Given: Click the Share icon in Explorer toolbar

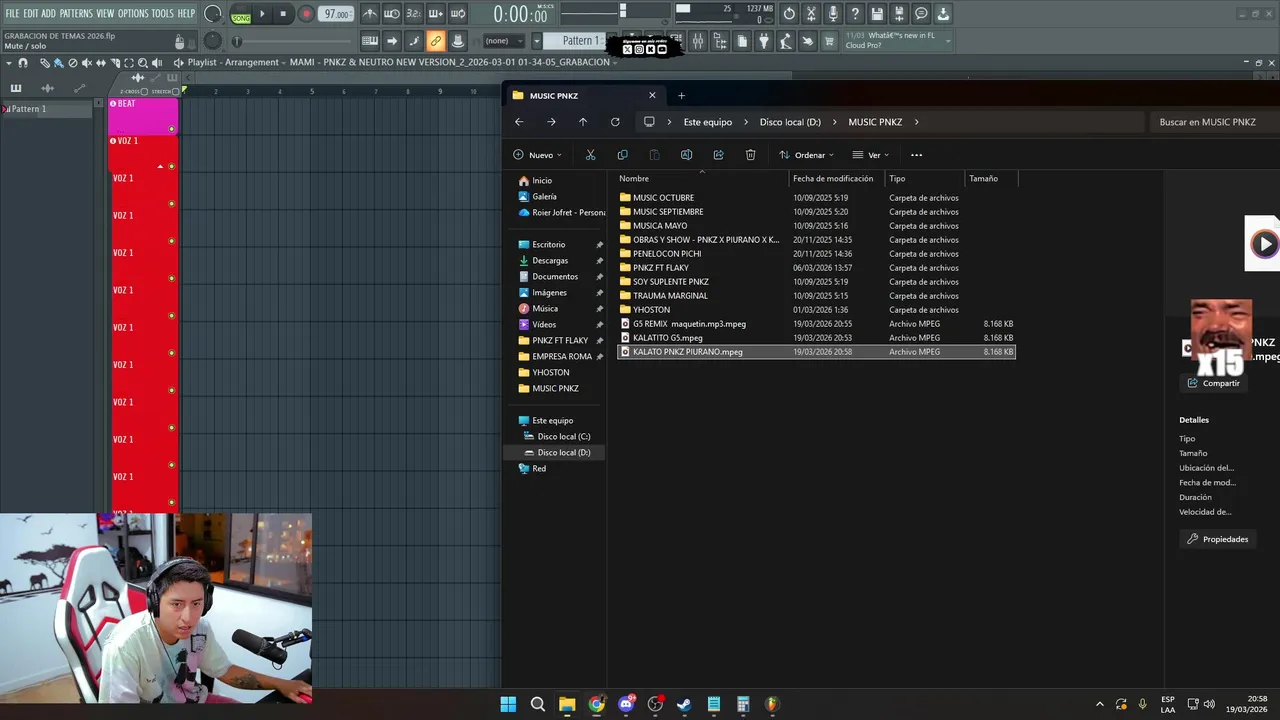Looking at the screenshot, I should tap(718, 155).
